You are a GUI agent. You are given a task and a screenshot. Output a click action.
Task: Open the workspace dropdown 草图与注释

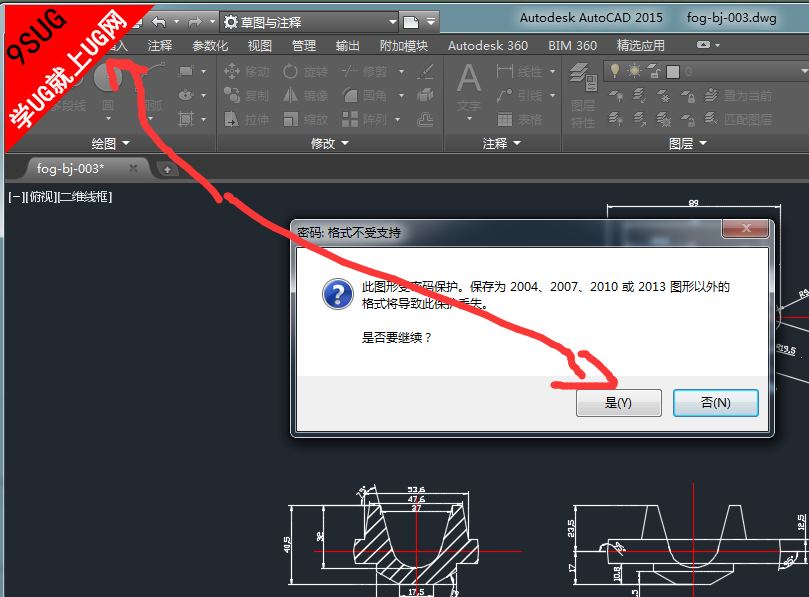click(x=310, y=22)
